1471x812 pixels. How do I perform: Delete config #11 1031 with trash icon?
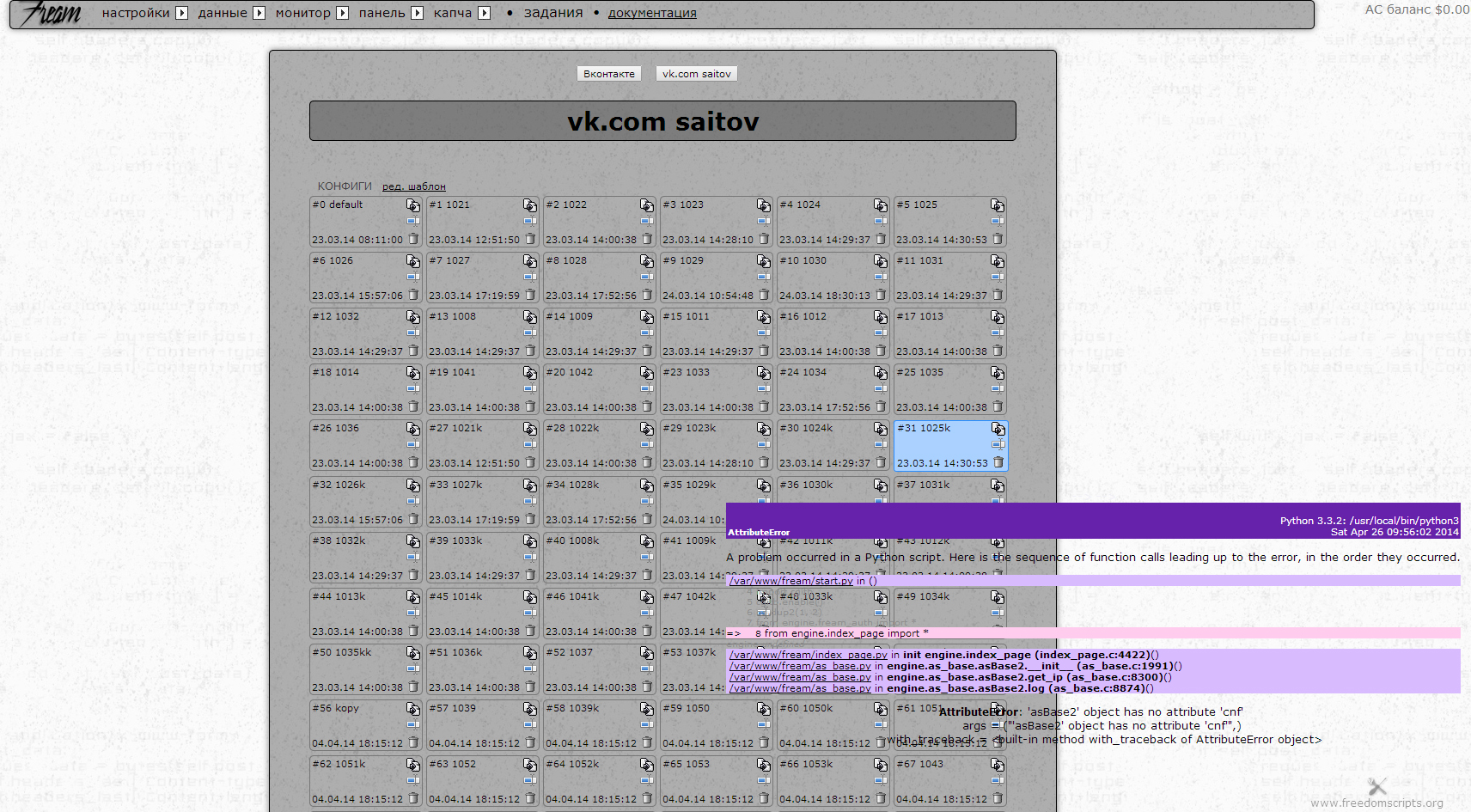pos(998,295)
